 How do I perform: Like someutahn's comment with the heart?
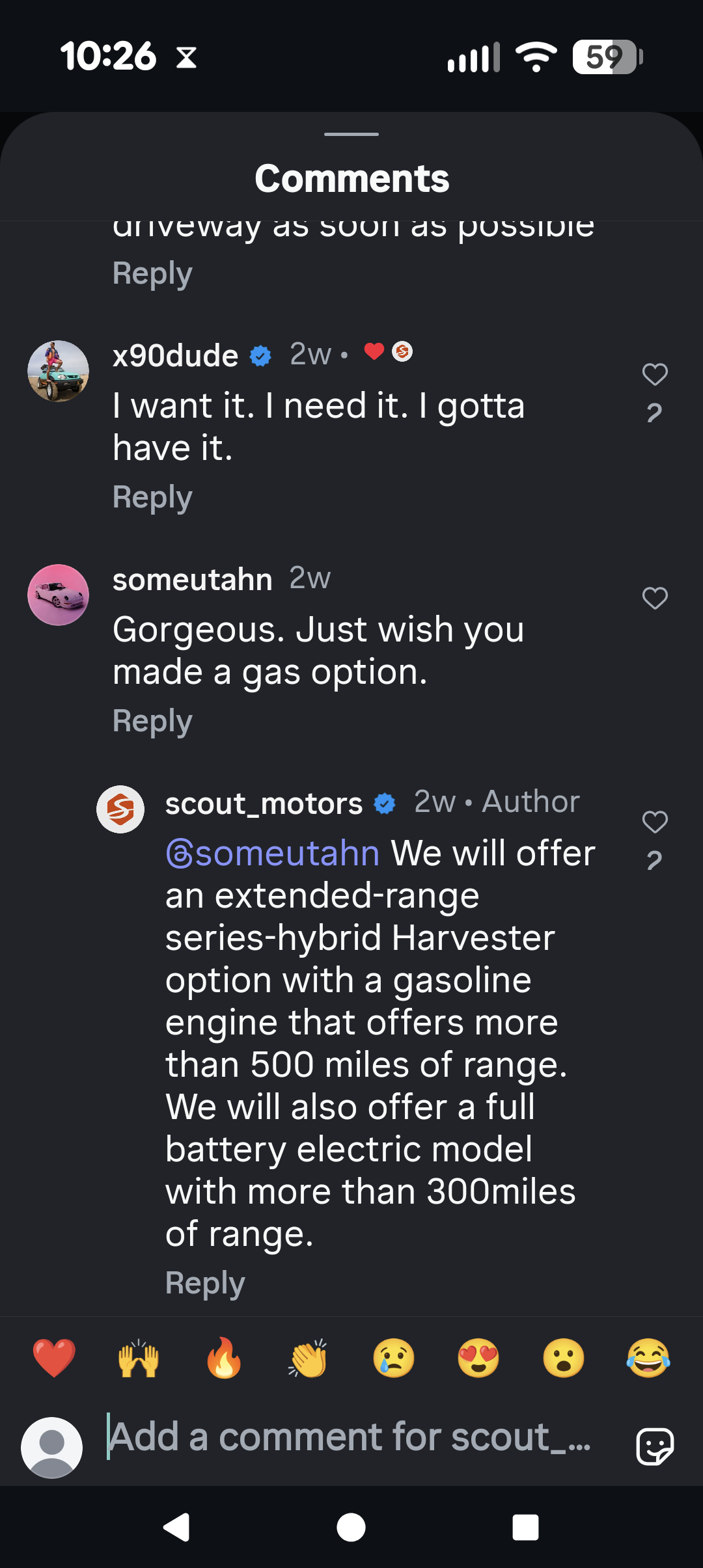(655, 598)
